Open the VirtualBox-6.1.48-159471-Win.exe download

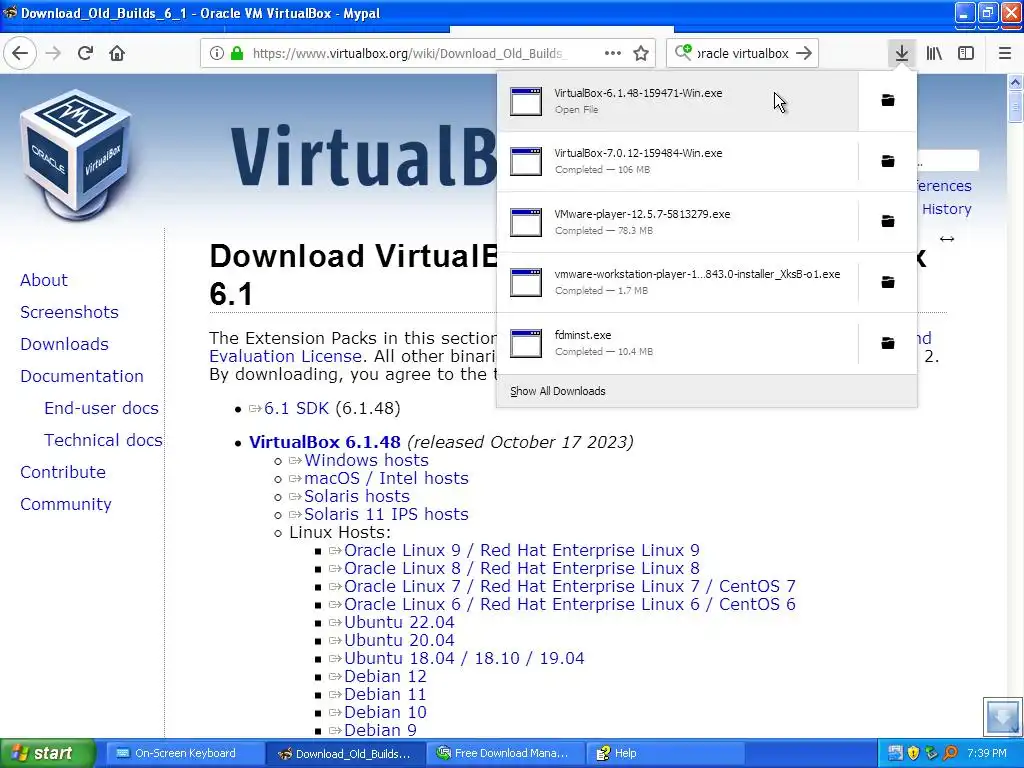pos(677,101)
